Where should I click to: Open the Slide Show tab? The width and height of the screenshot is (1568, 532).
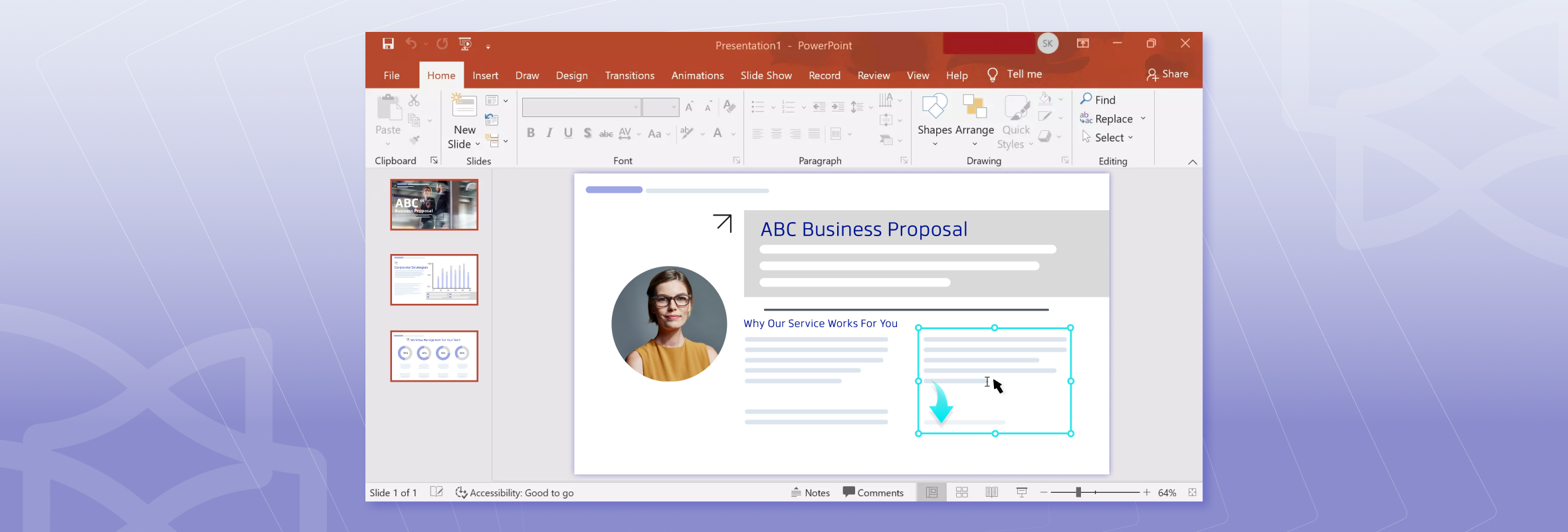click(766, 75)
